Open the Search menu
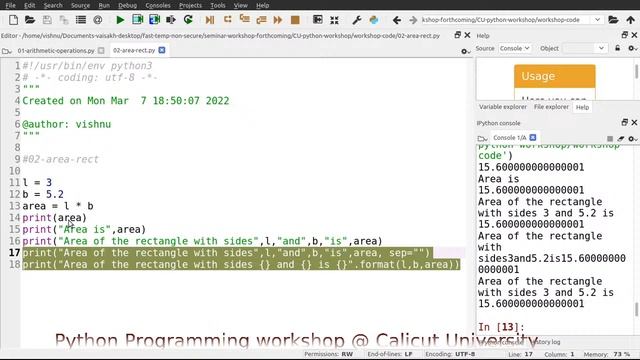The height and width of the screenshot is (360, 640). coord(53,5)
